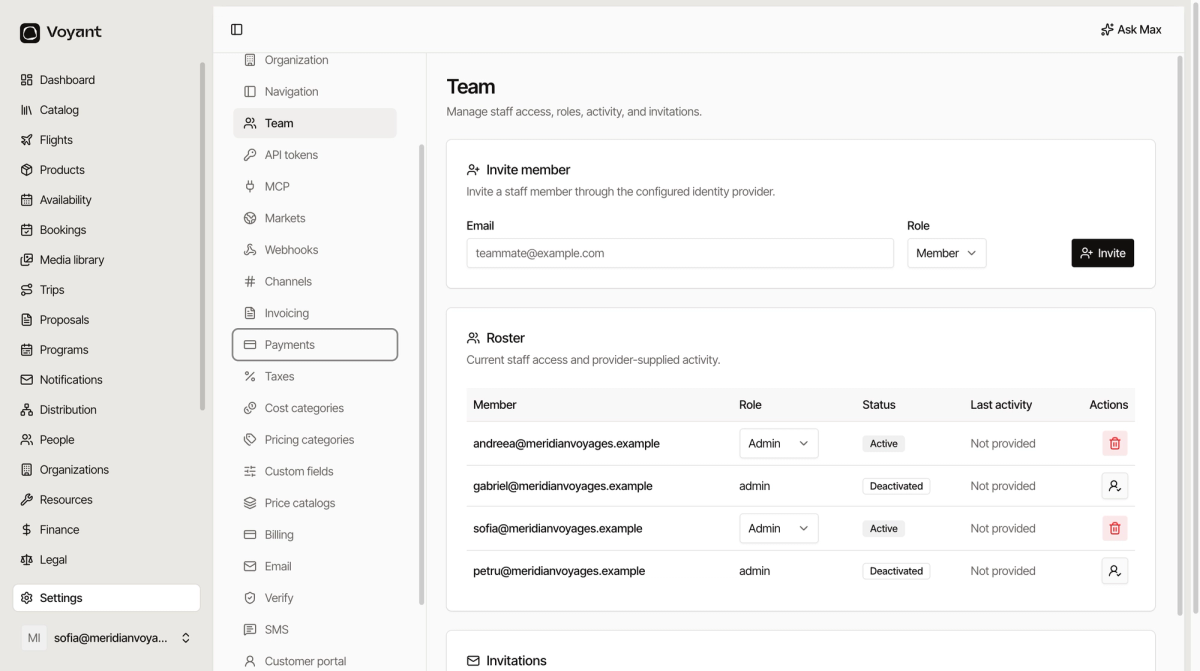Click the Dashboard grid icon
This screenshot has height=671, width=1200.
coord(27,80)
